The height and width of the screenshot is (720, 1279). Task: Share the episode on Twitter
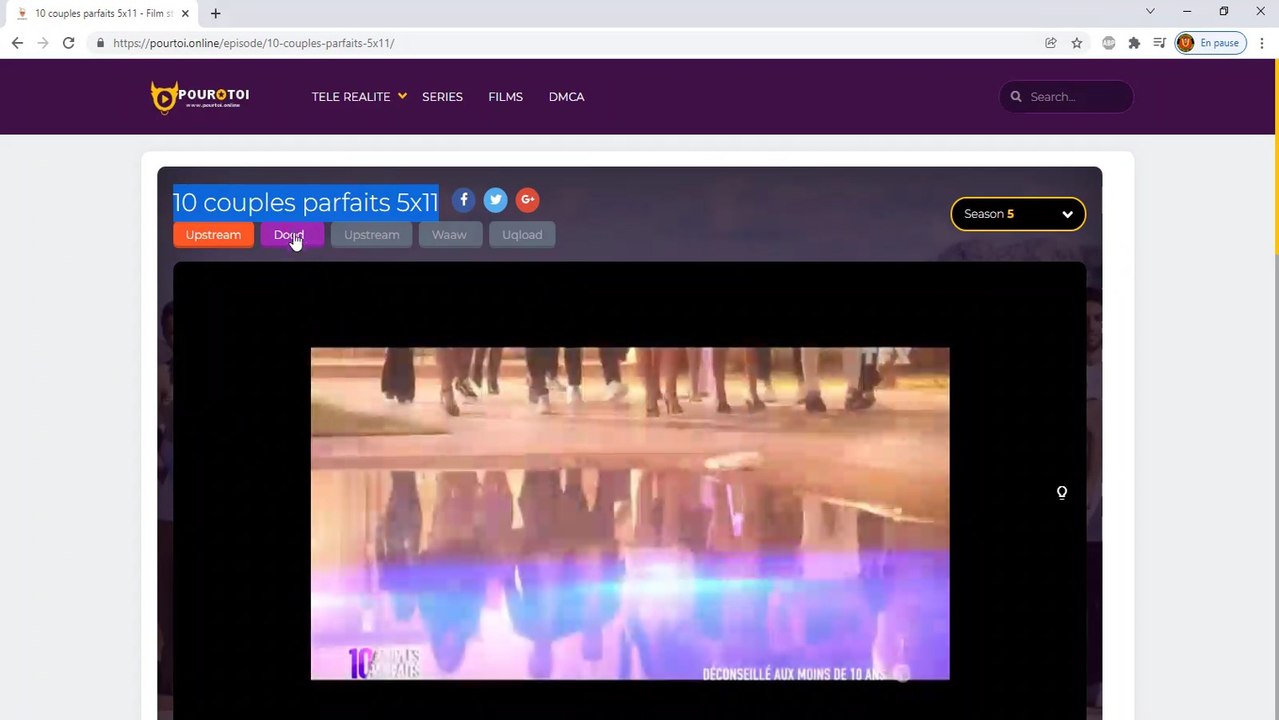click(x=495, y=200)
